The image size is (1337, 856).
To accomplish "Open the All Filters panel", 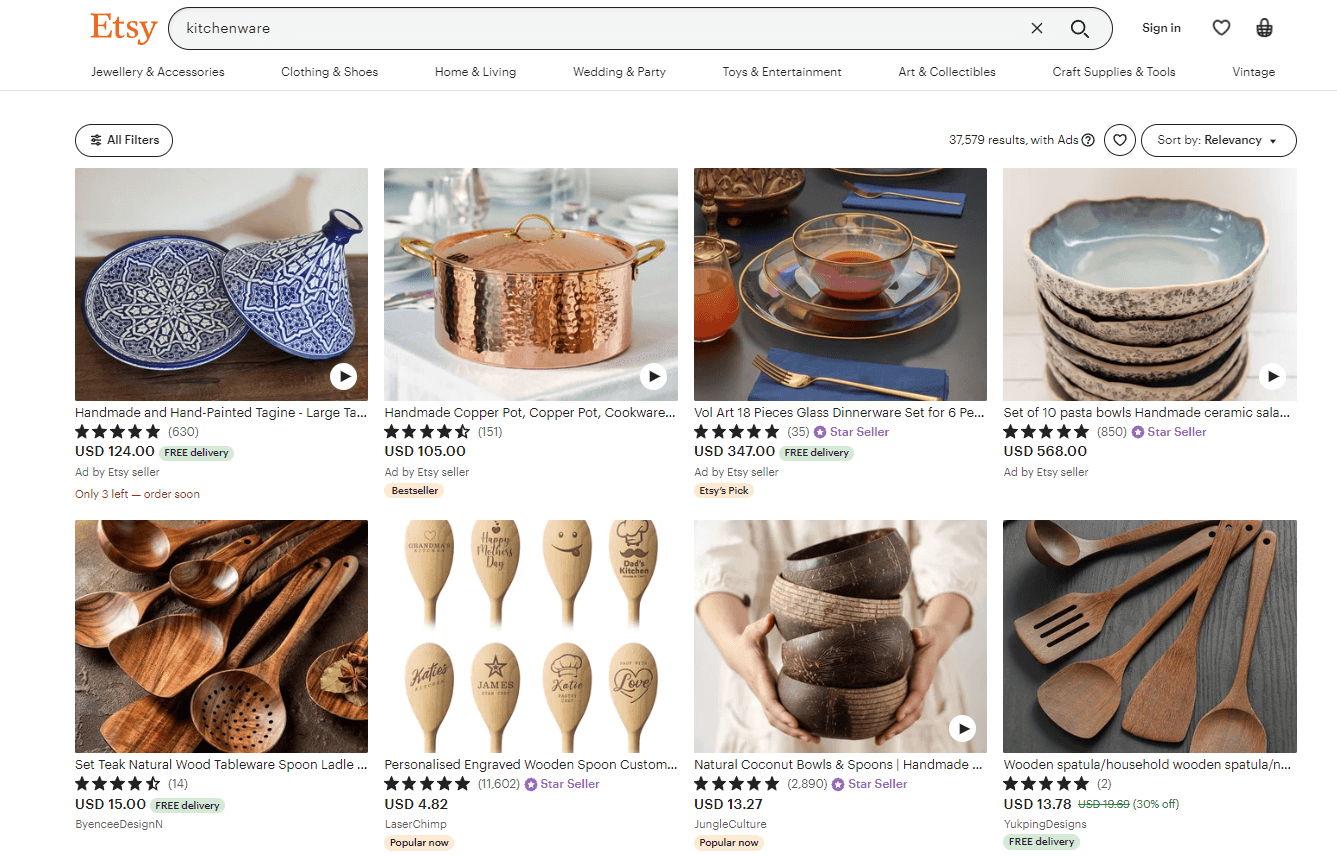I will [123, 140].
